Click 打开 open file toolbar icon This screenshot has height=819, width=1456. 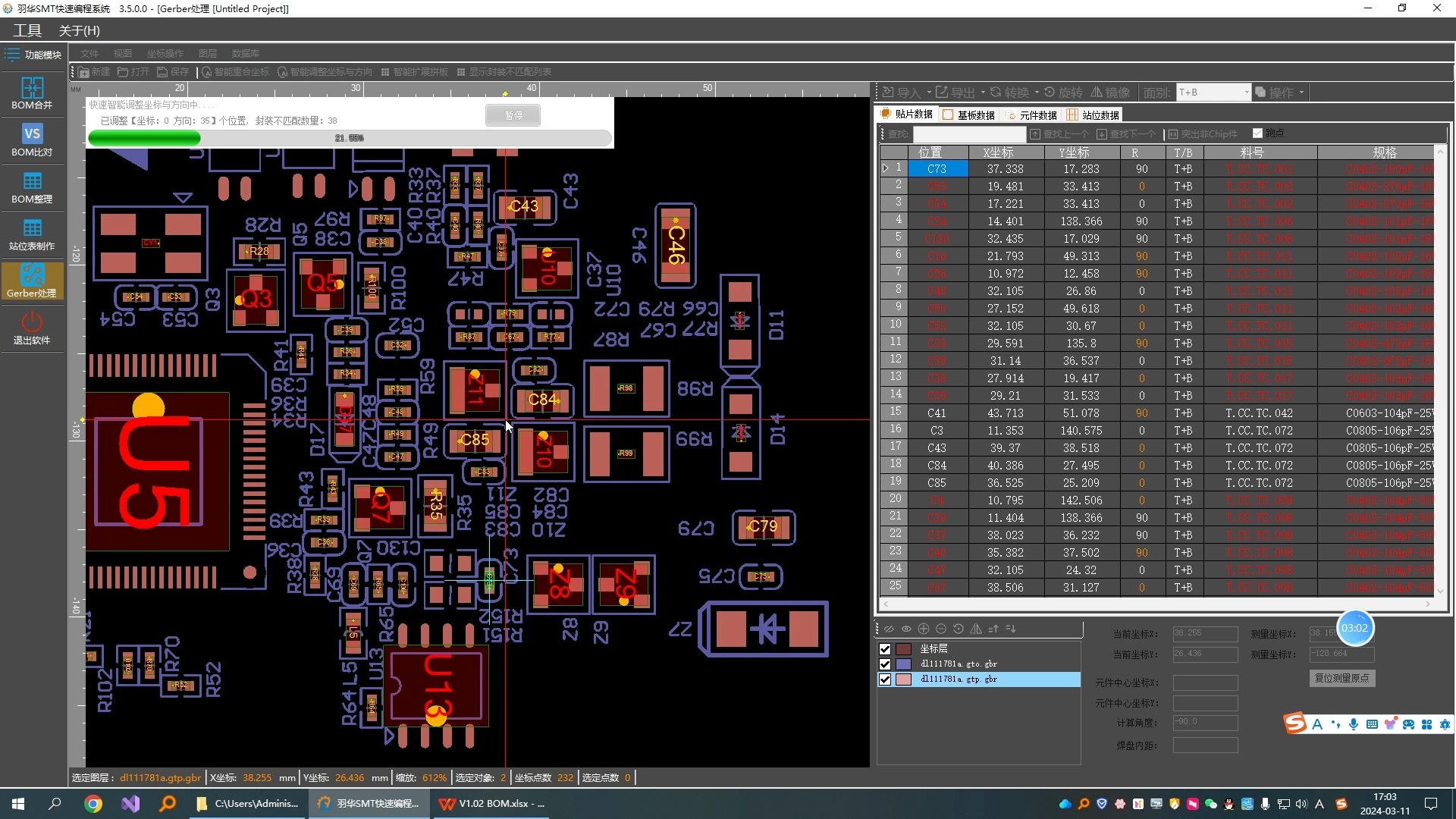click(133, 72)
